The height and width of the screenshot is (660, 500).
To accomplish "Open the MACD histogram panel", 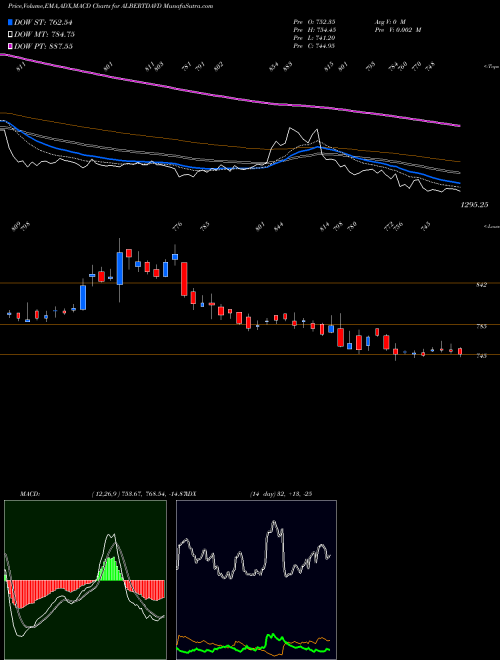I will click(x=85, y=580).
